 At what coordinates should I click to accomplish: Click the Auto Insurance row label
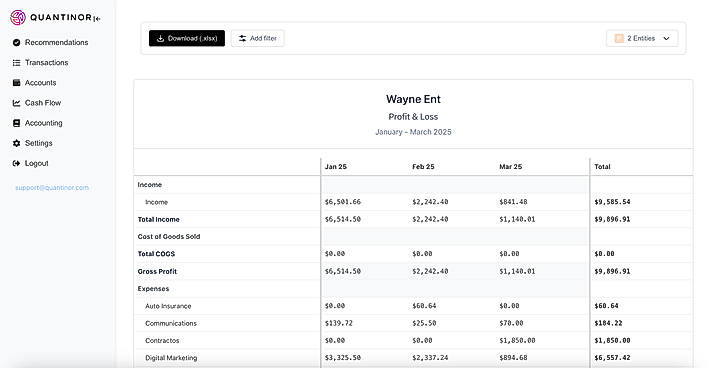[168, 306]
